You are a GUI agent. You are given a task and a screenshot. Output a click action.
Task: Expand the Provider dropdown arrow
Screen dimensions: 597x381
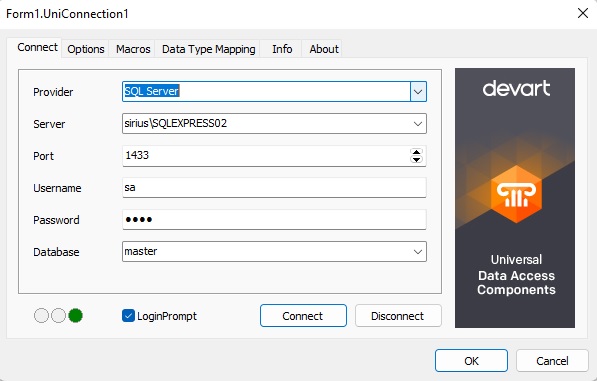click(418, 92)
